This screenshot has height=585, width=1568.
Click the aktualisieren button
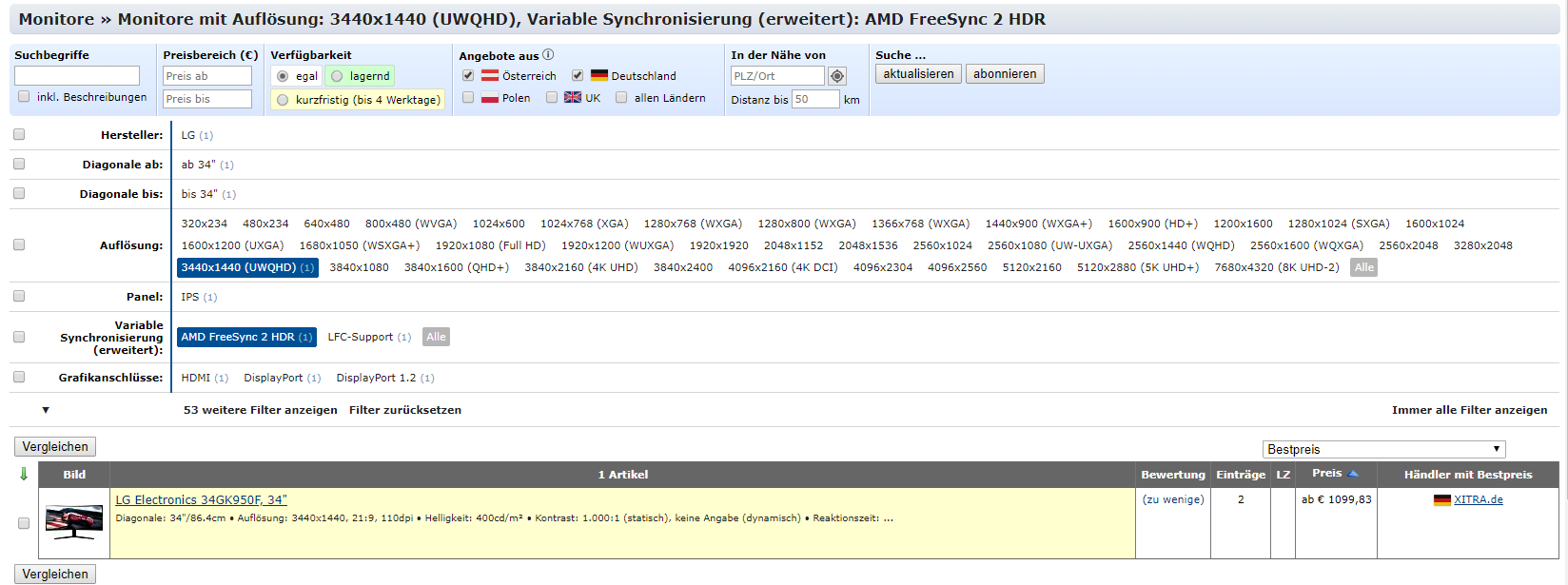tap(918, 74)
